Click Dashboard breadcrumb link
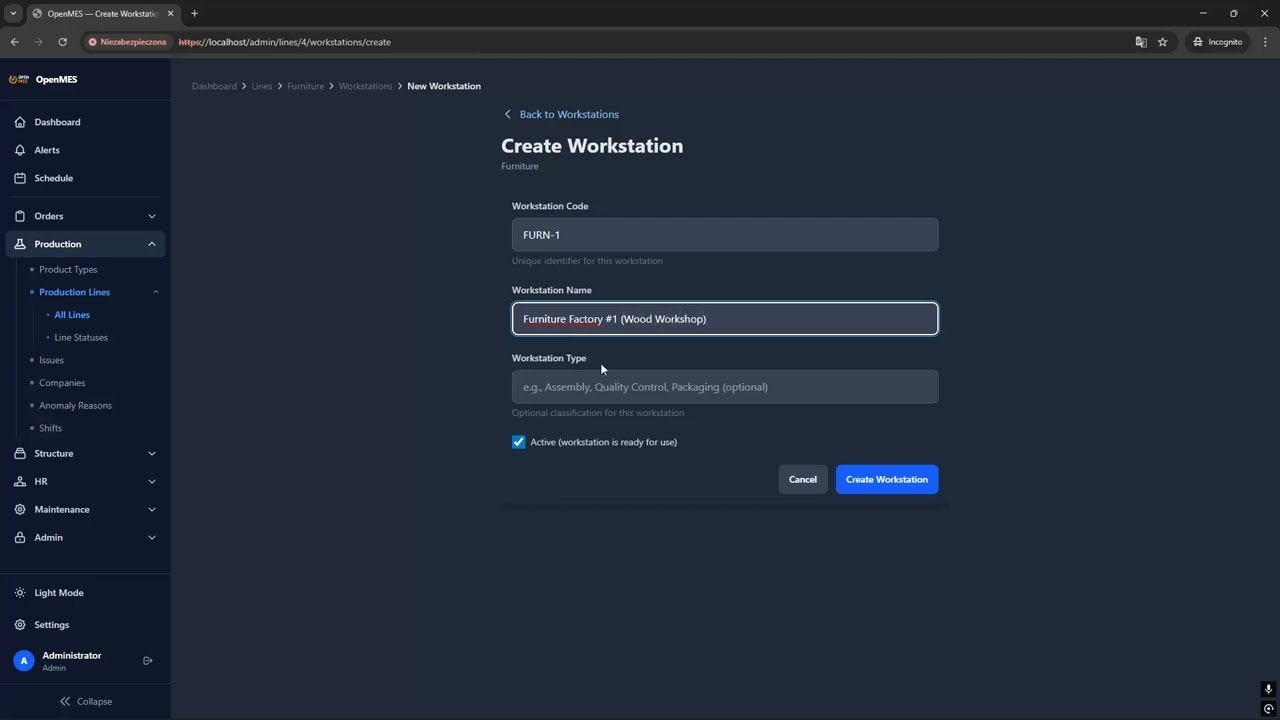The width and height of the screenshot is (1280, 720). tap(214, 86)
